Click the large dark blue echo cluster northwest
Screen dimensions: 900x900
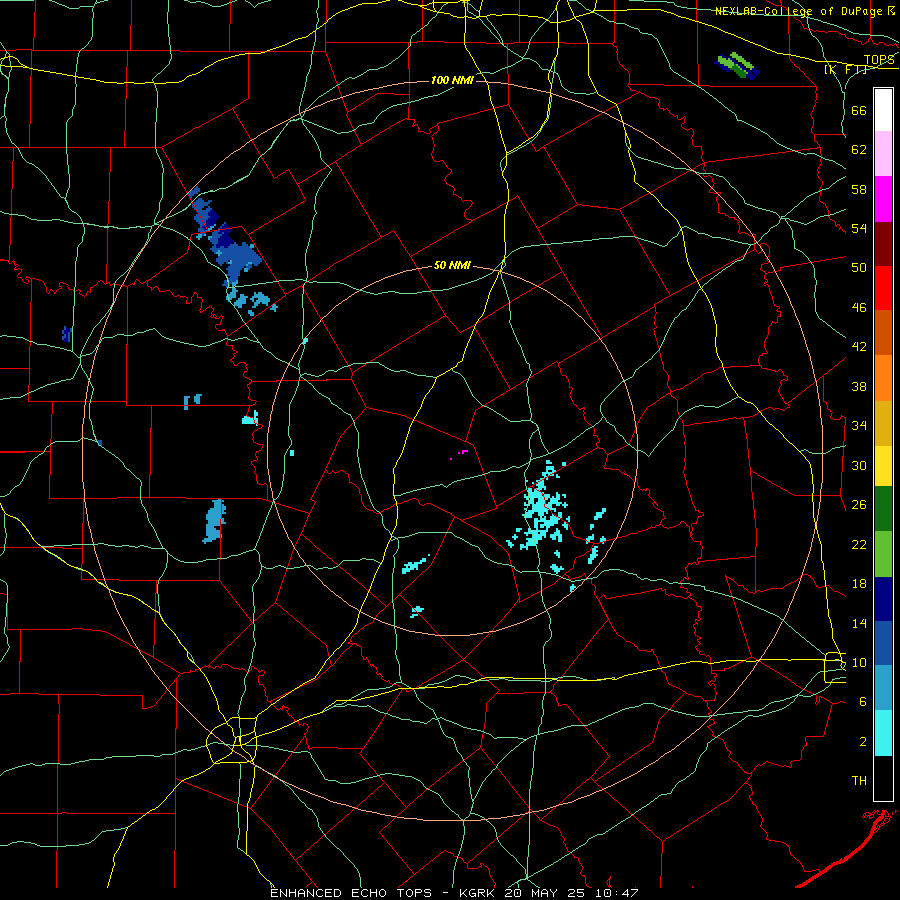coord(224,238)
